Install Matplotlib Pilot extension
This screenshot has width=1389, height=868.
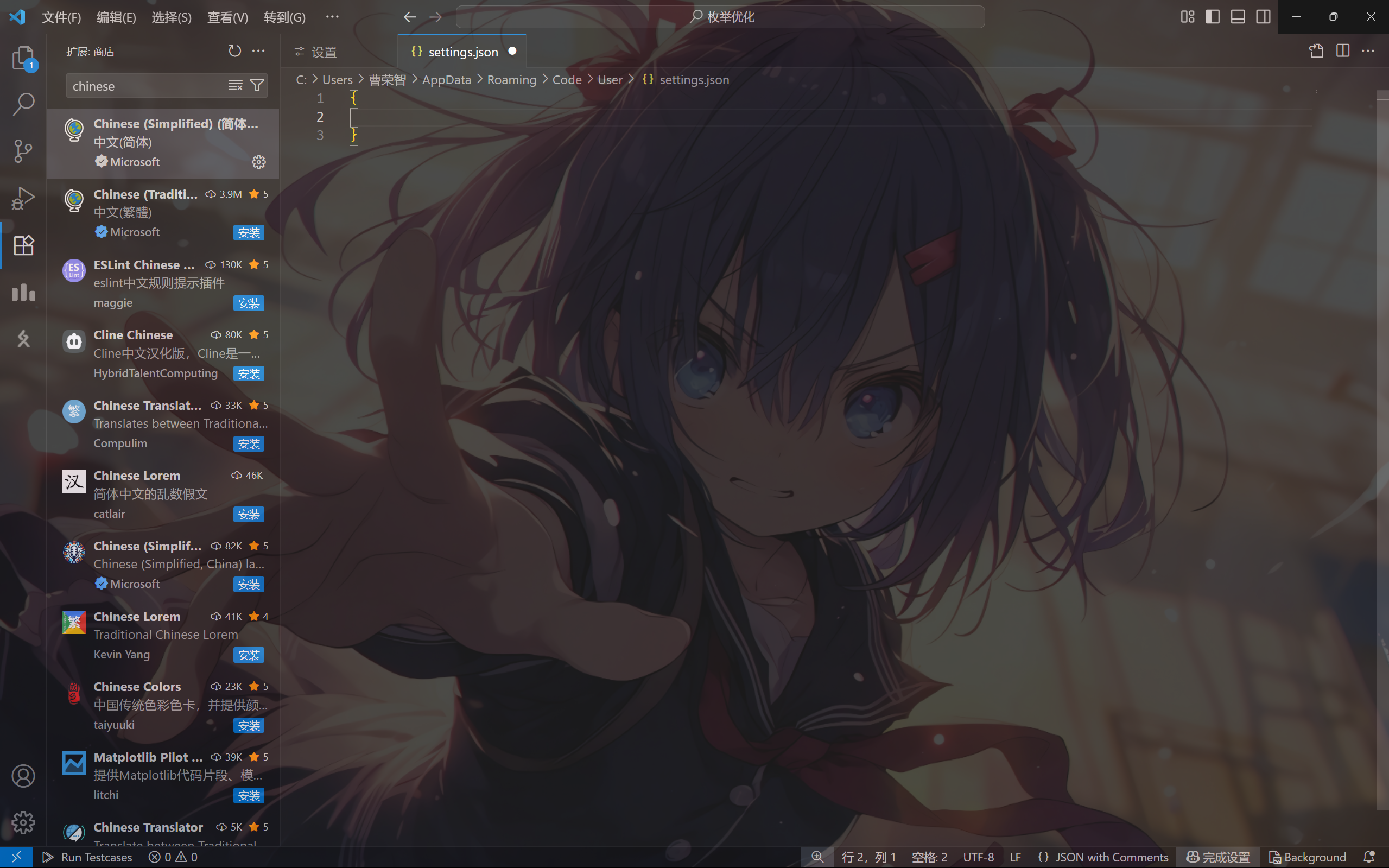tap(249, 796)
